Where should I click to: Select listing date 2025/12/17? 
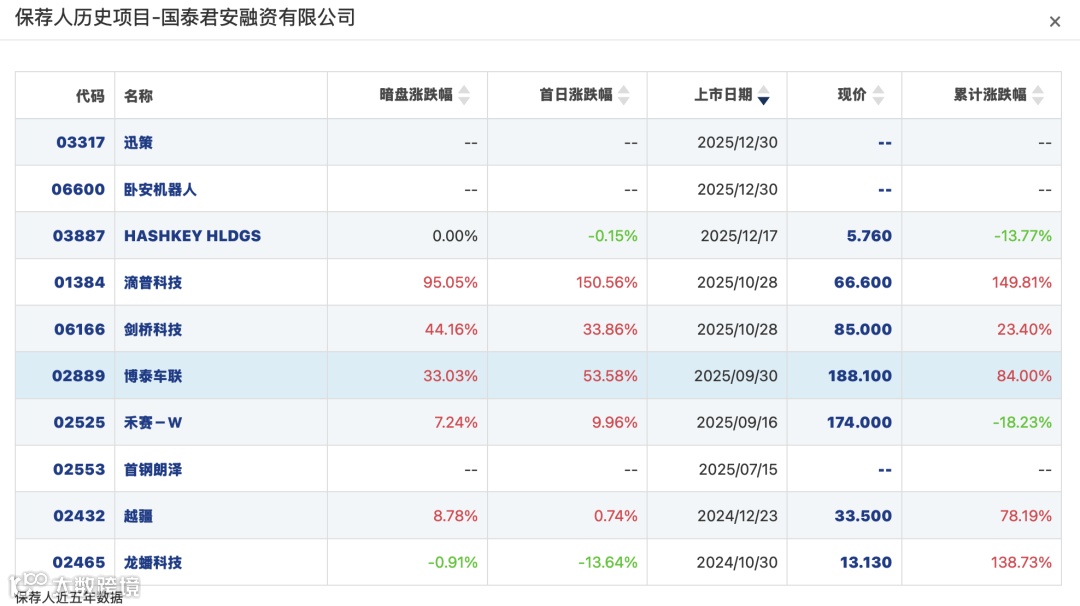(x=739, y=236)
